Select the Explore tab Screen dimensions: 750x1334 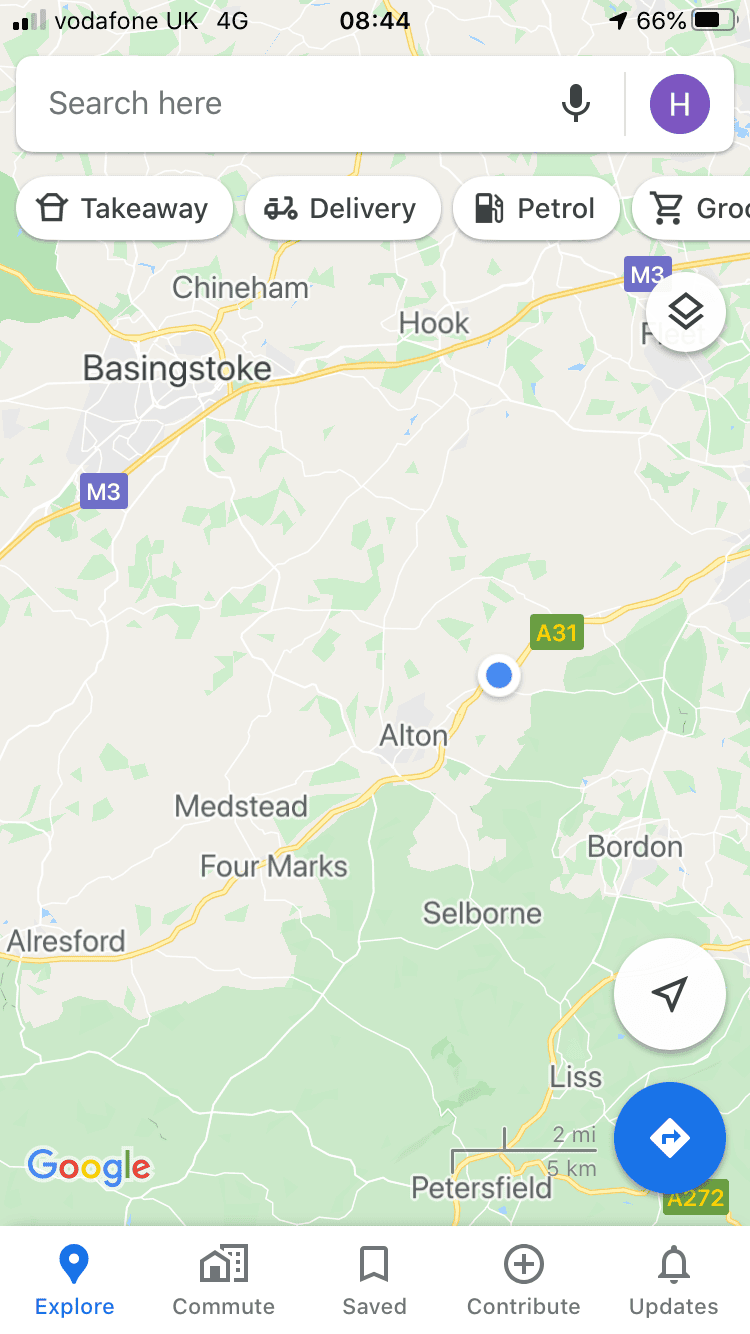75,1280
